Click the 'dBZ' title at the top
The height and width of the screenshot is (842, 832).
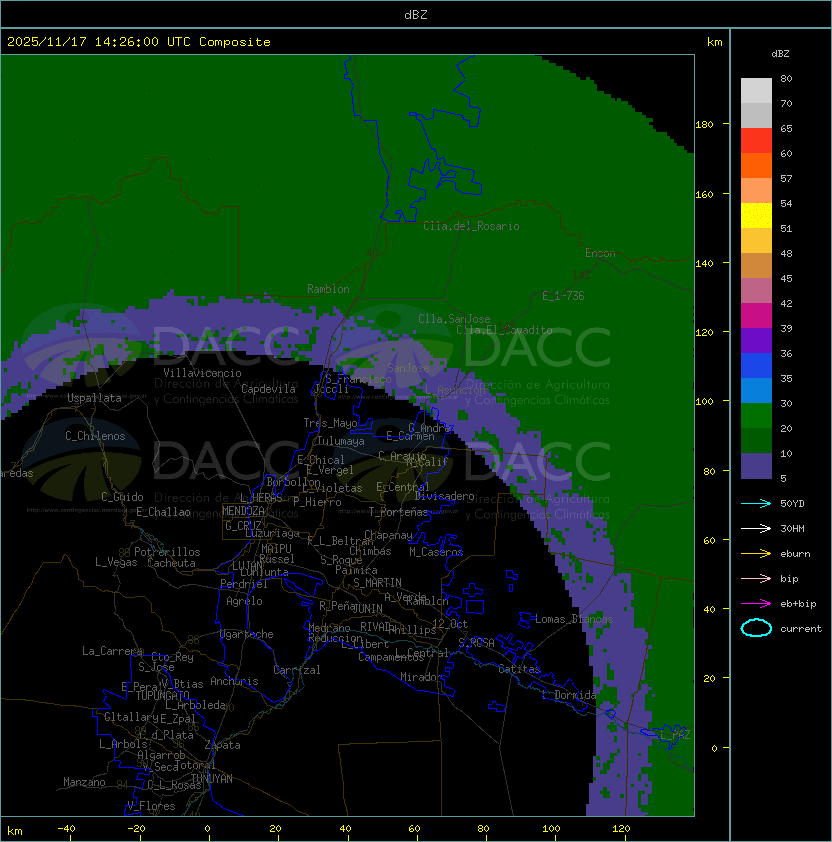pyautogui.click(x=416, y=15)
